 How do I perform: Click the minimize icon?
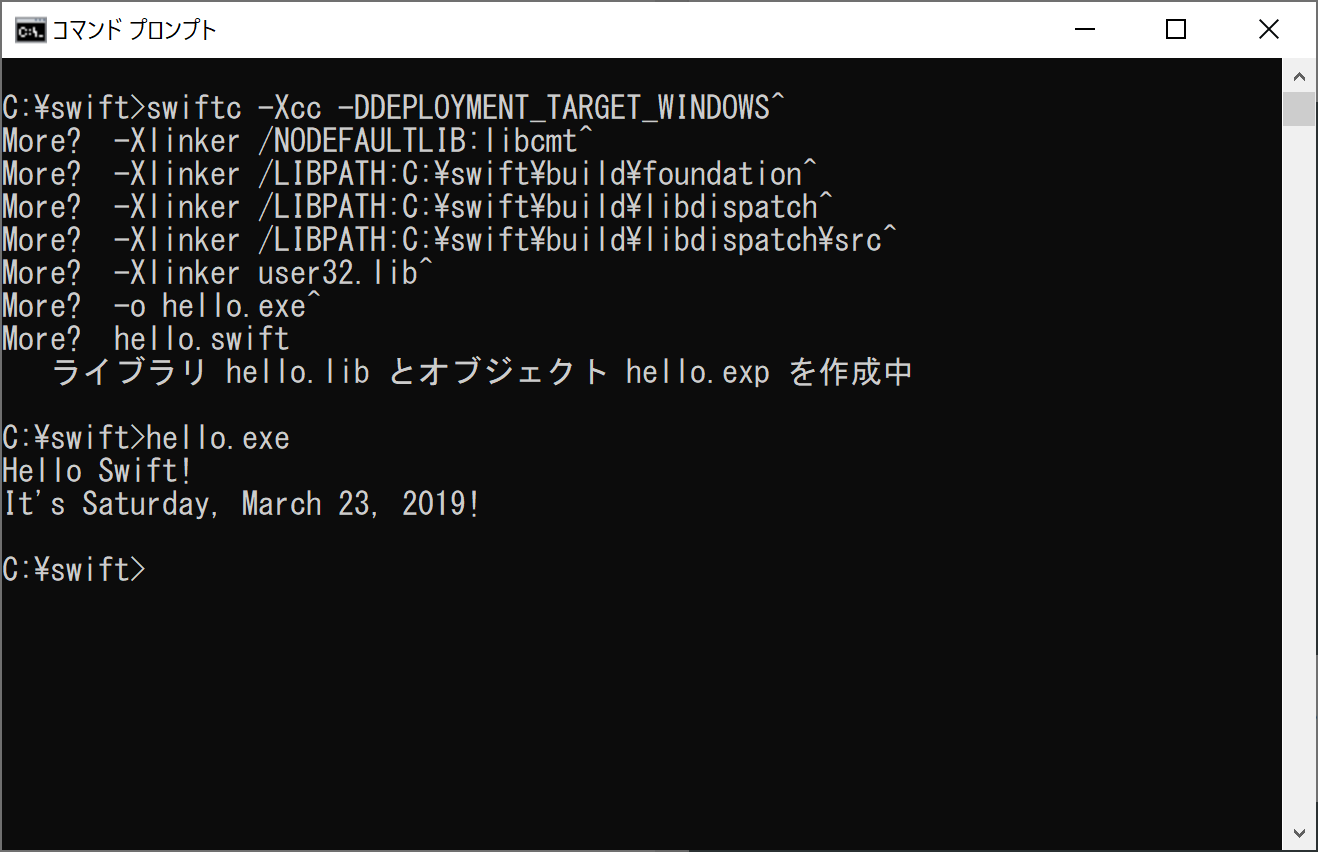tap(1084, 29)
